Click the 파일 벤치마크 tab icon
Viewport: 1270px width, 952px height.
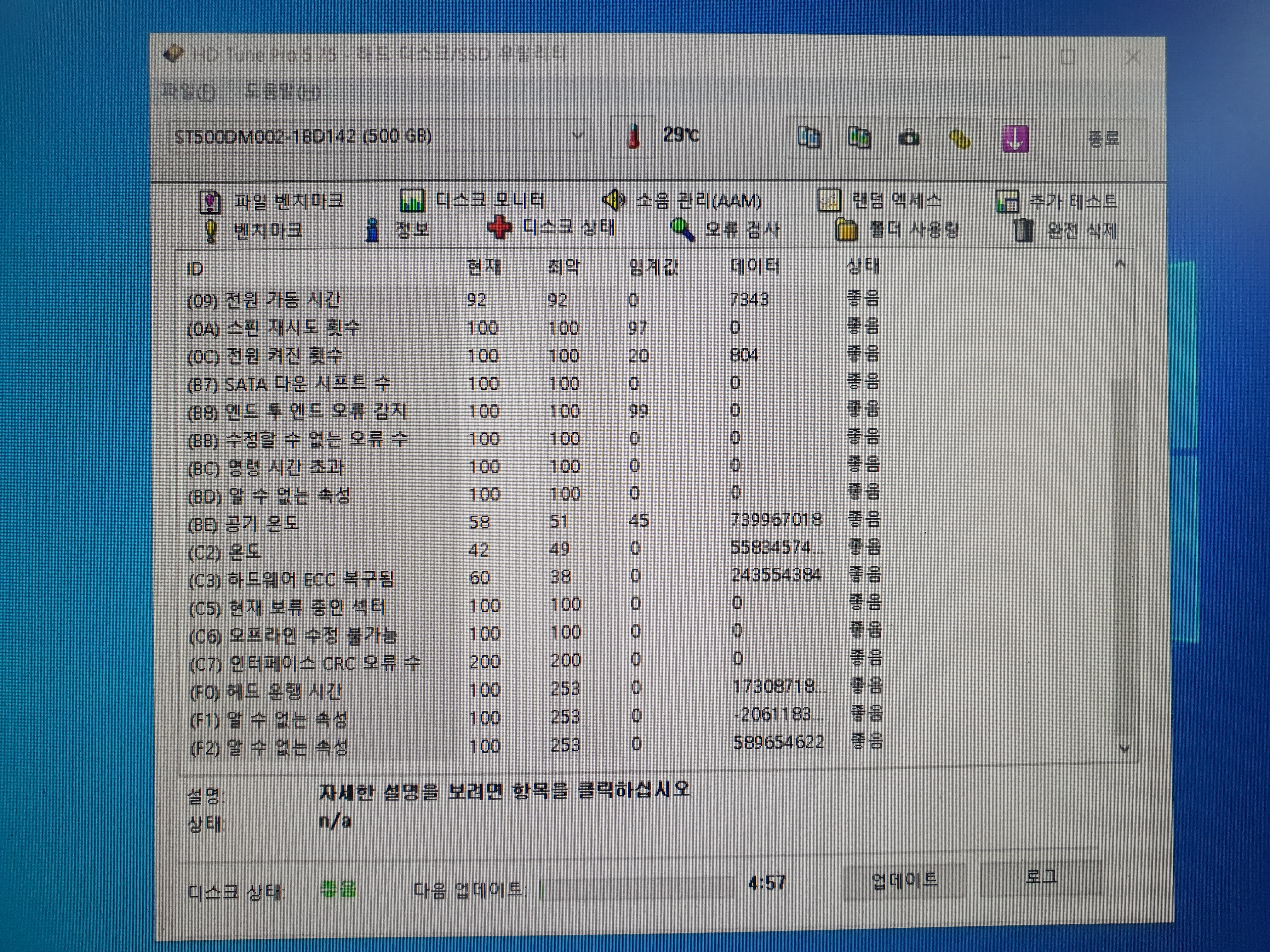(x=209, y=202)
